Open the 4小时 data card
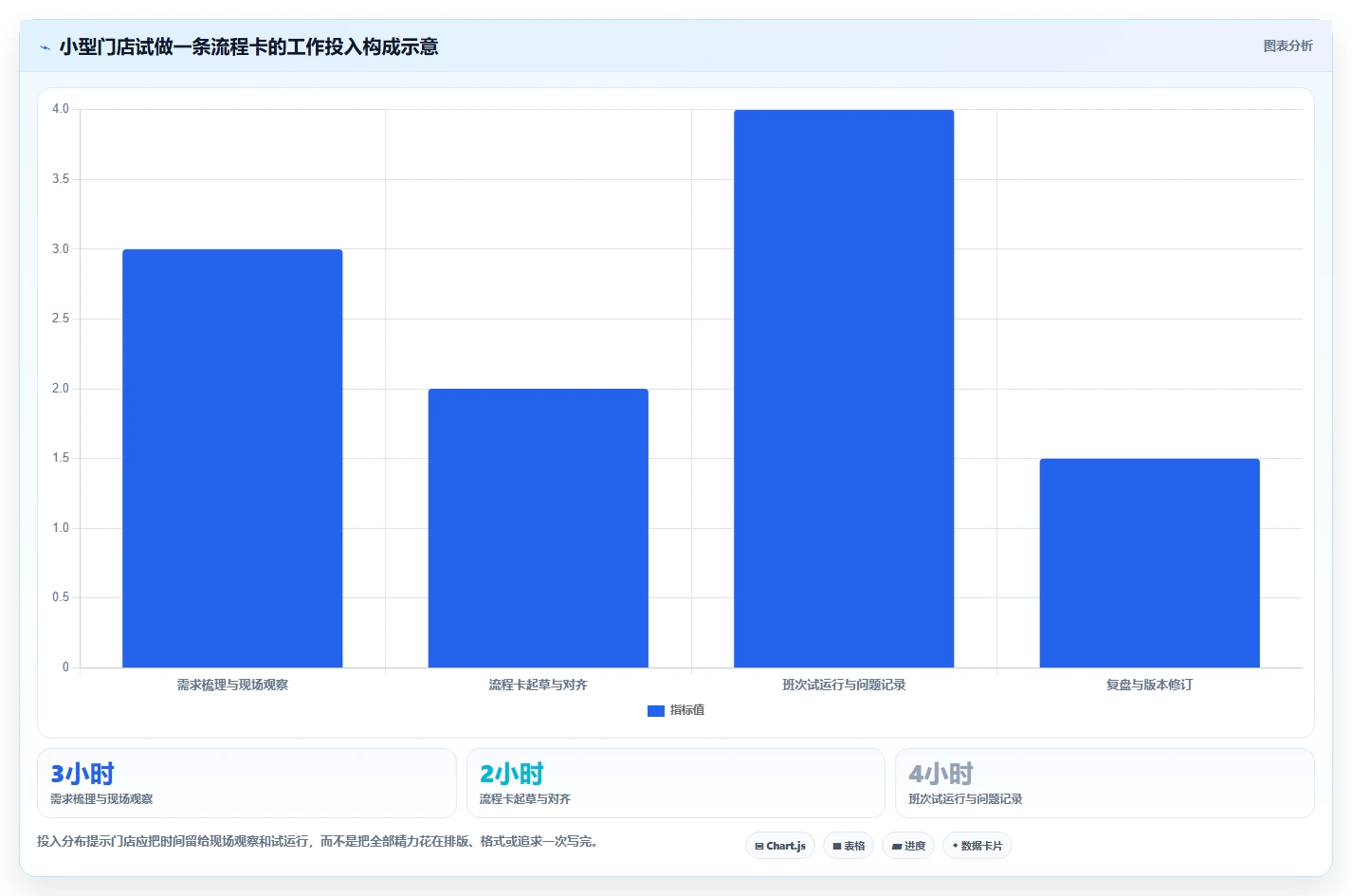 [1105, 783]
